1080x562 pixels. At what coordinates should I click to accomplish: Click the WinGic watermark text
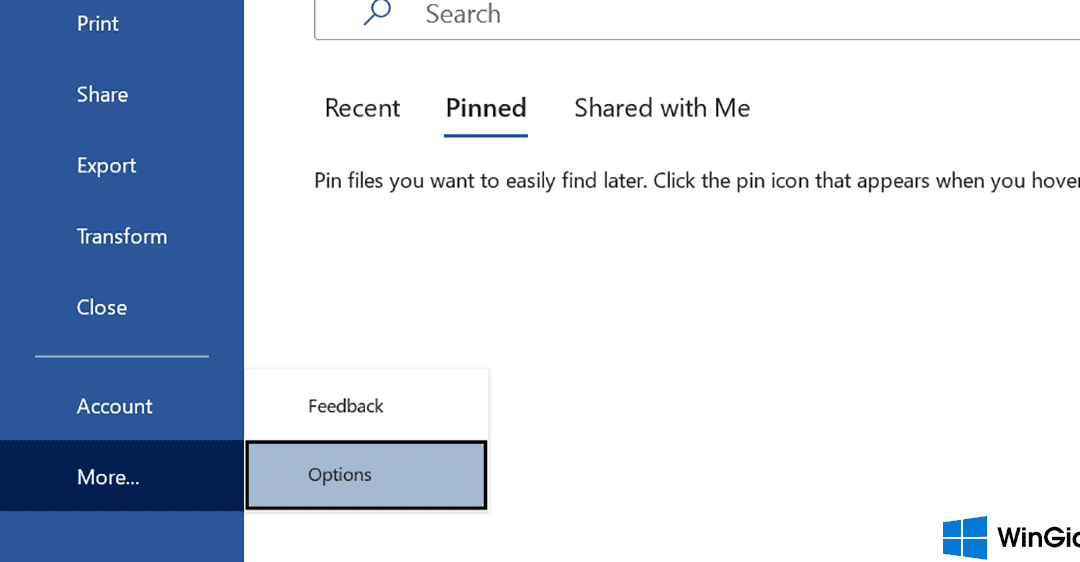tap(1038, 538)
